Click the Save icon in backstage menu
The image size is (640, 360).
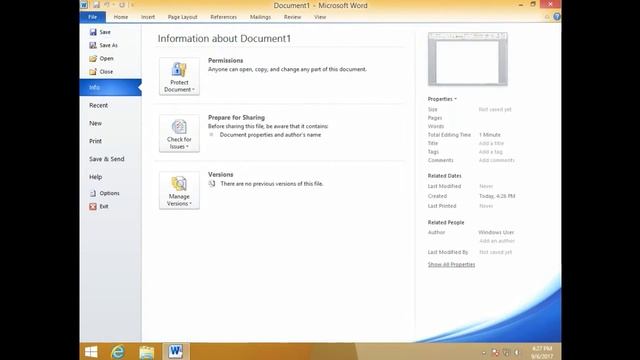click(93, 32)
